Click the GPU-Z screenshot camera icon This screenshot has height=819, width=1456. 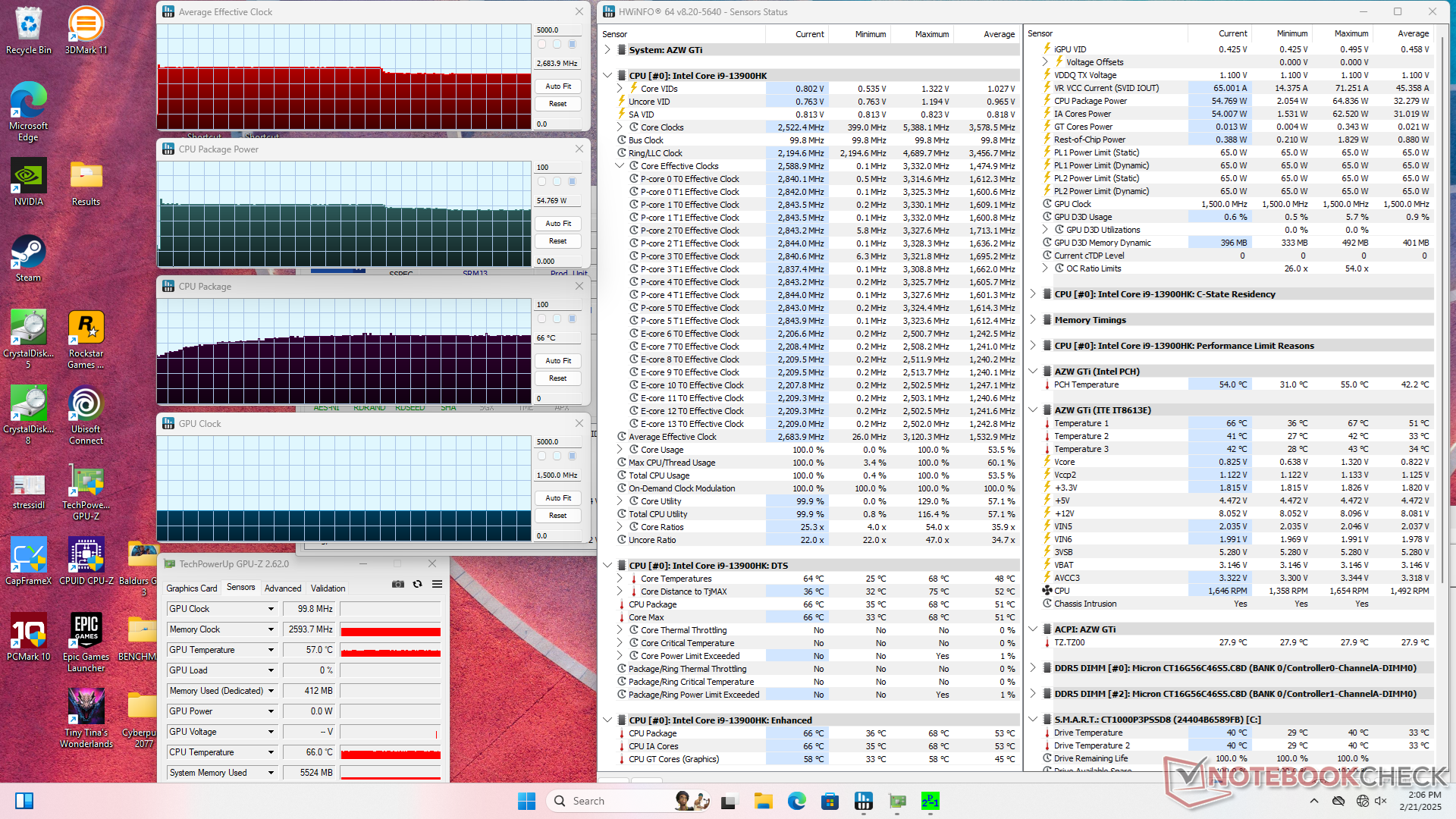[397, 584]
